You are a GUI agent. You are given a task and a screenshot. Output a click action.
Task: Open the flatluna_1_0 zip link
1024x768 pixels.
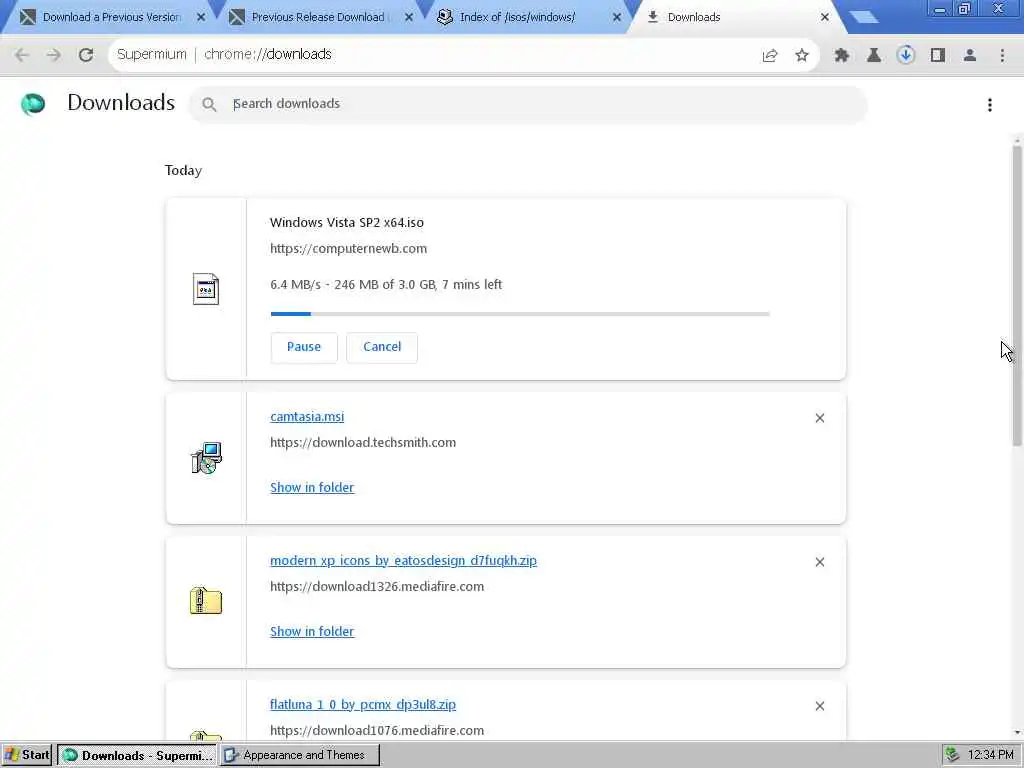coord(363,705)
